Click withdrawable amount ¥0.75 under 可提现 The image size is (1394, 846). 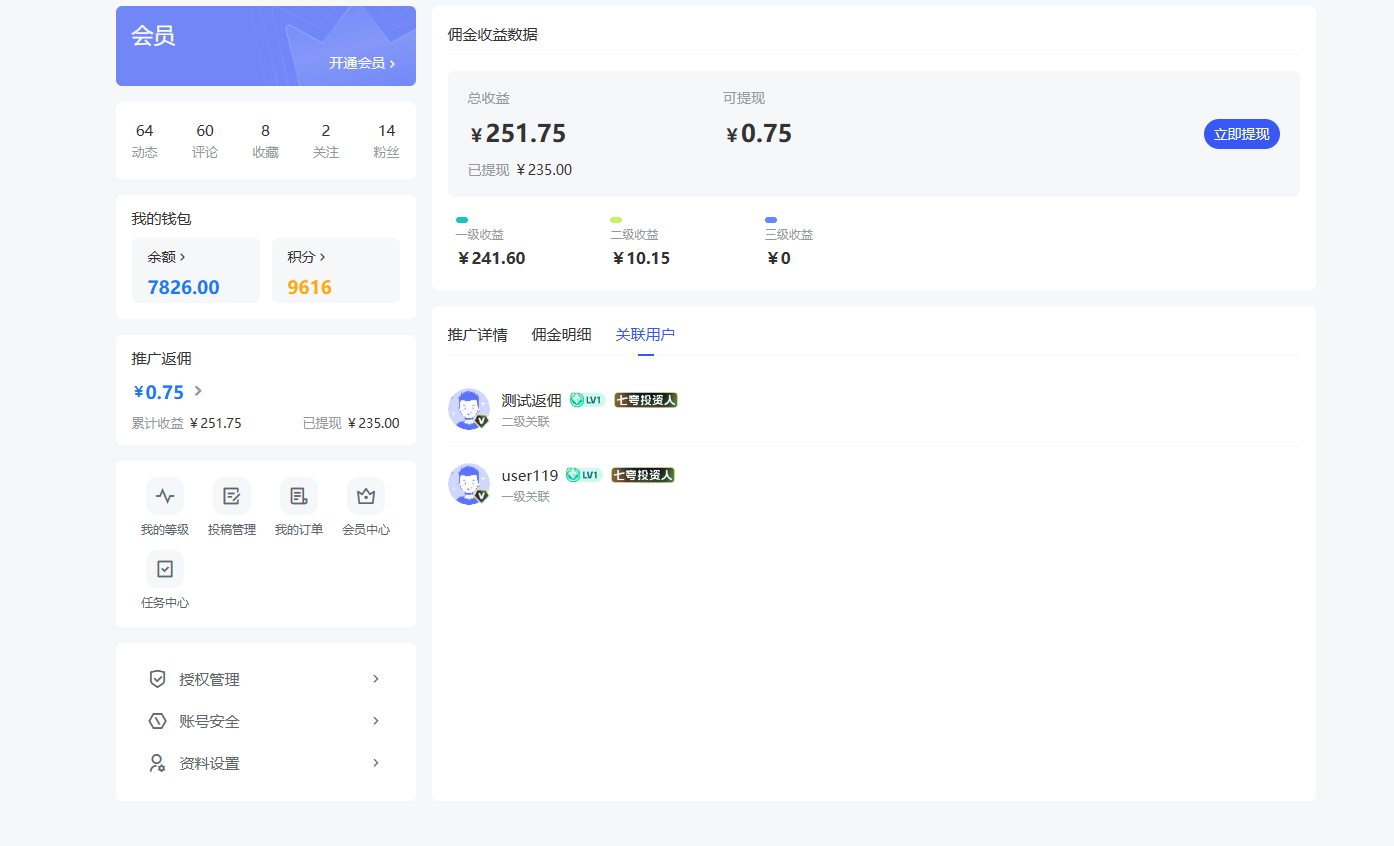758,133
